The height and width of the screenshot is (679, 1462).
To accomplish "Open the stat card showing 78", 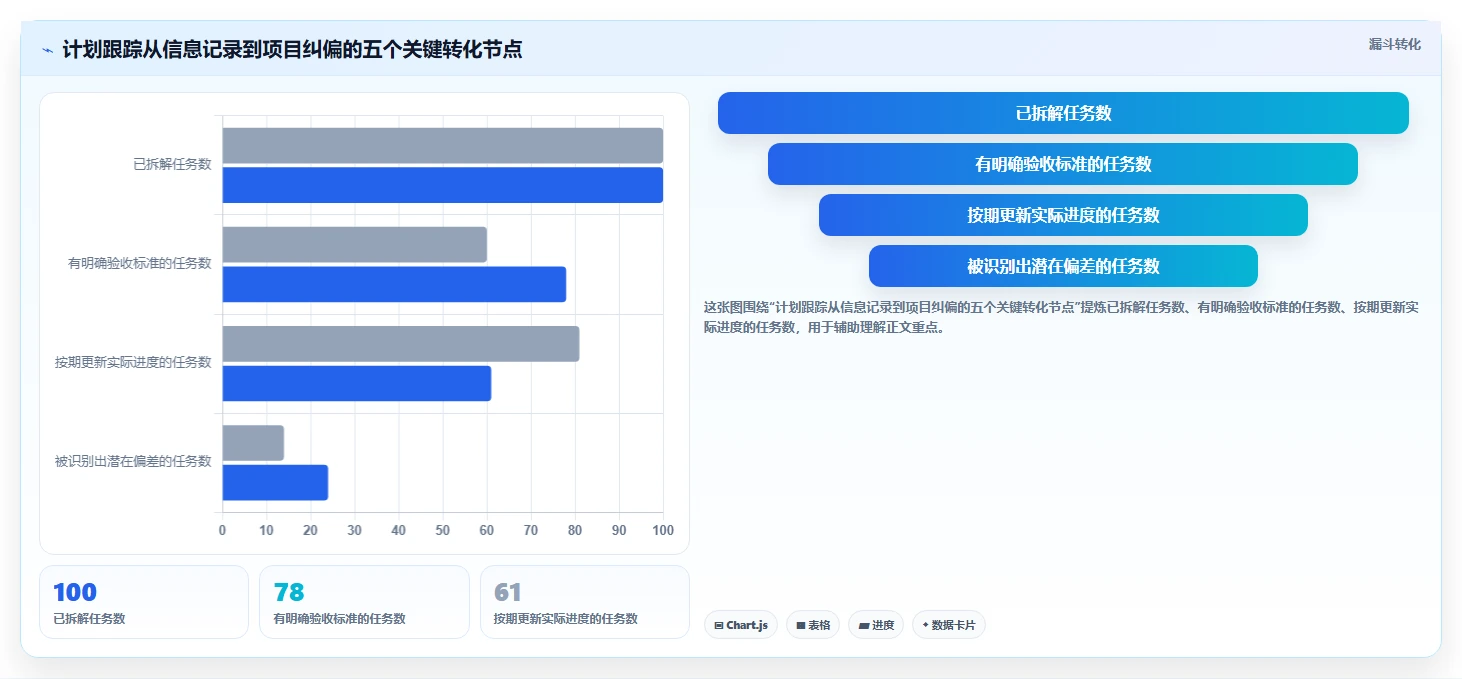I will (364, 602).
